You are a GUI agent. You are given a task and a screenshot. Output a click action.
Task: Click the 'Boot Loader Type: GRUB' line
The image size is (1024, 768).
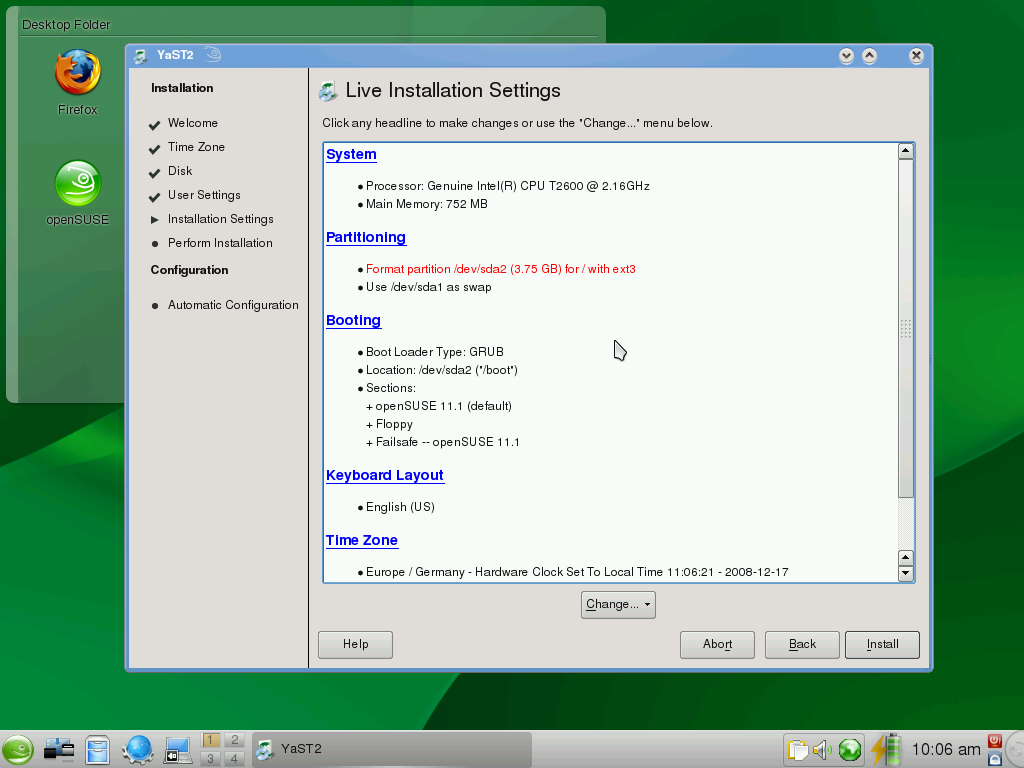(434, 352)
